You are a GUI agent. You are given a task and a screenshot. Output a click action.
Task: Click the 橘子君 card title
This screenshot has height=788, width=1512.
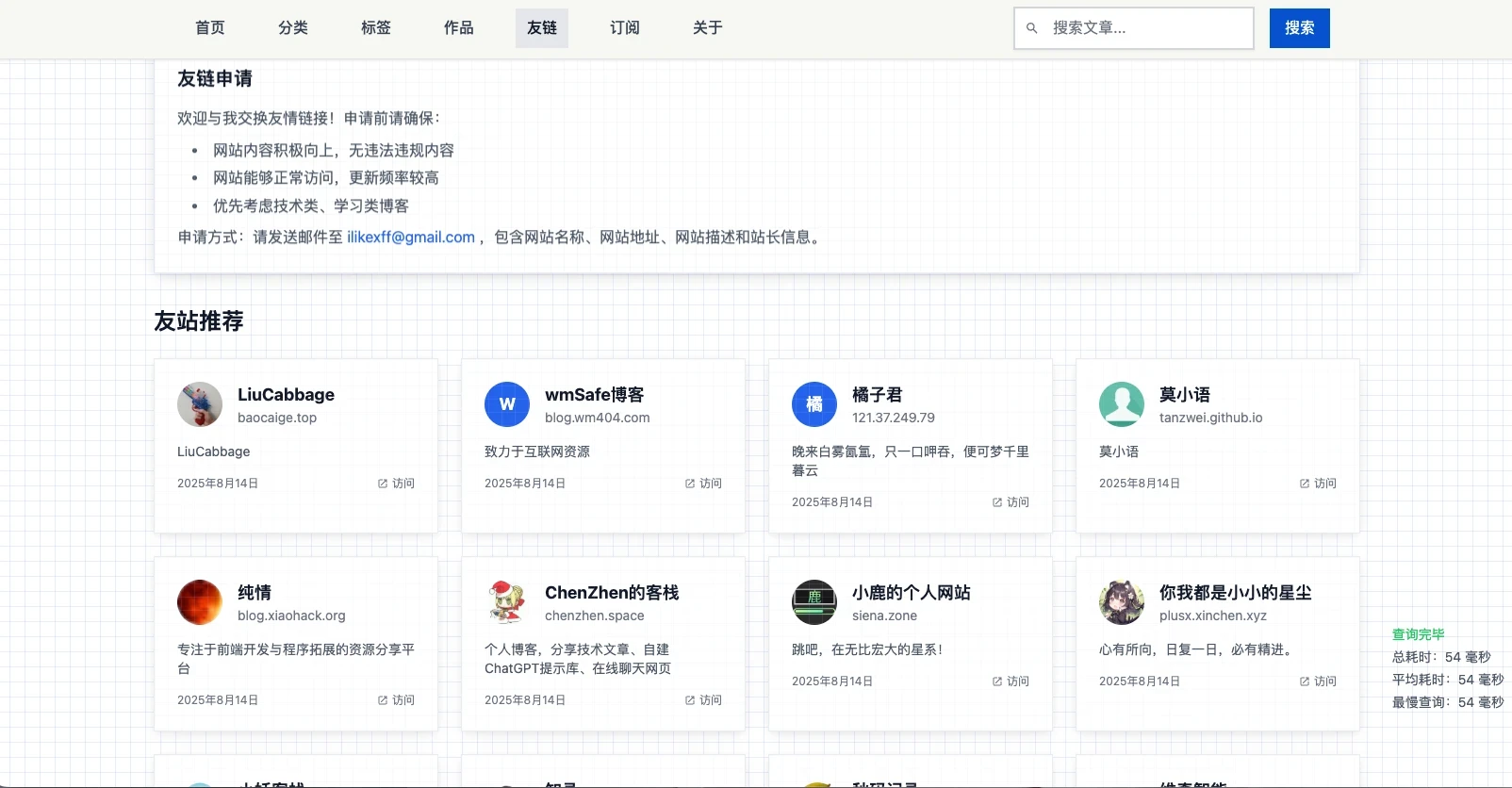878,395
